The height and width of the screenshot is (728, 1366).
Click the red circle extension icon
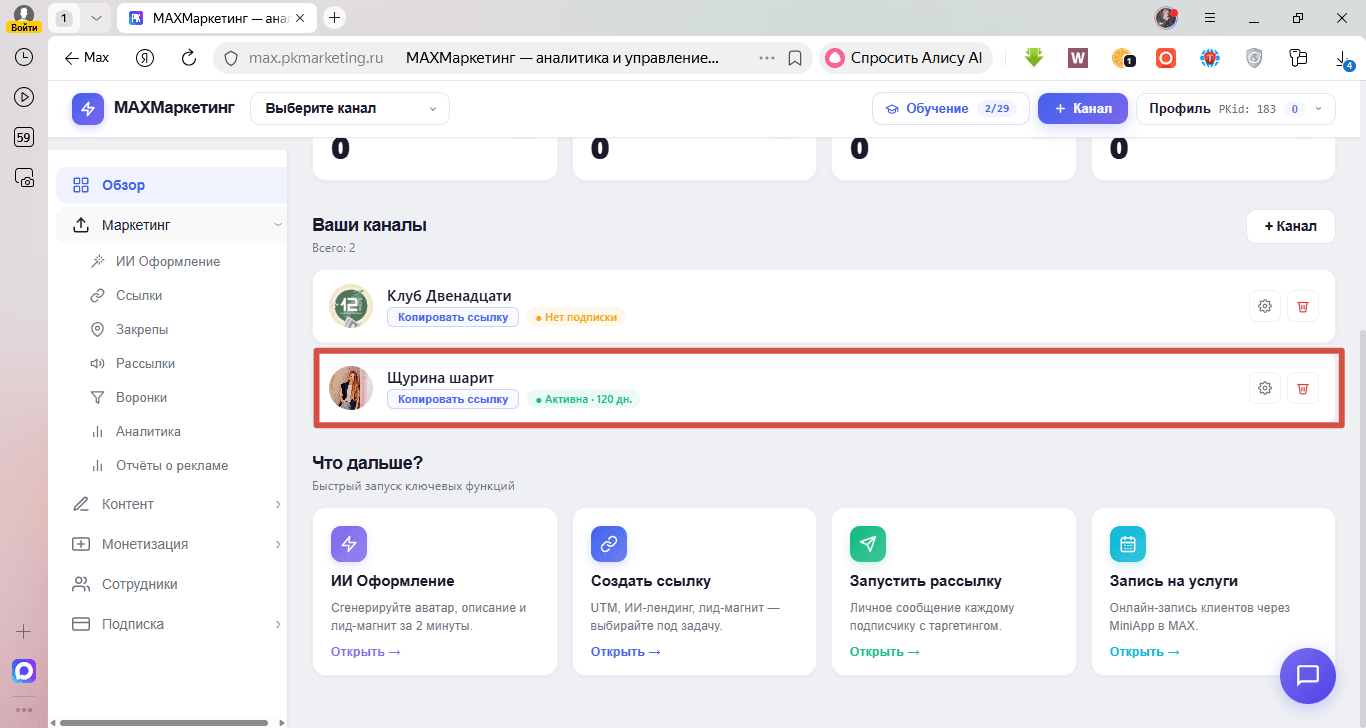coord(1166,58)
